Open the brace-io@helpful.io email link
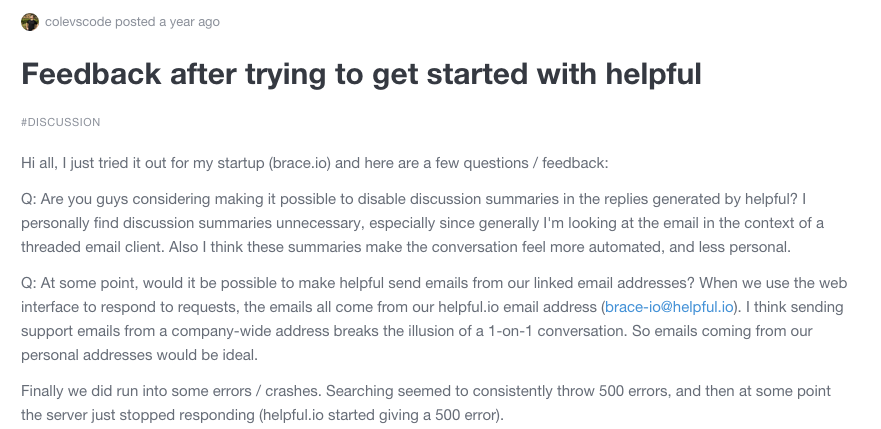 (669, 307)
